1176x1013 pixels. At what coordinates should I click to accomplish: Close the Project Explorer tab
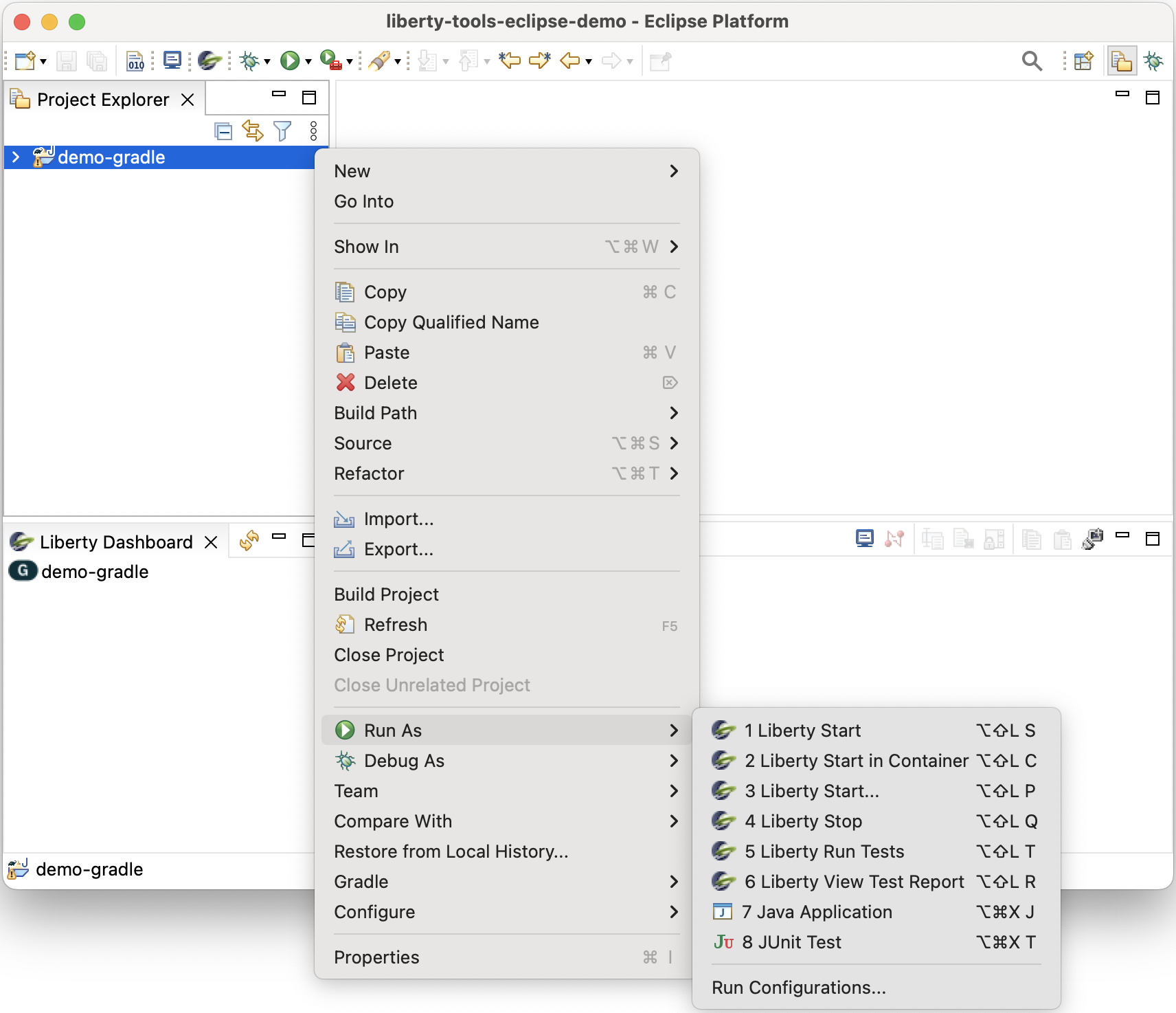[x=188, y=100]
